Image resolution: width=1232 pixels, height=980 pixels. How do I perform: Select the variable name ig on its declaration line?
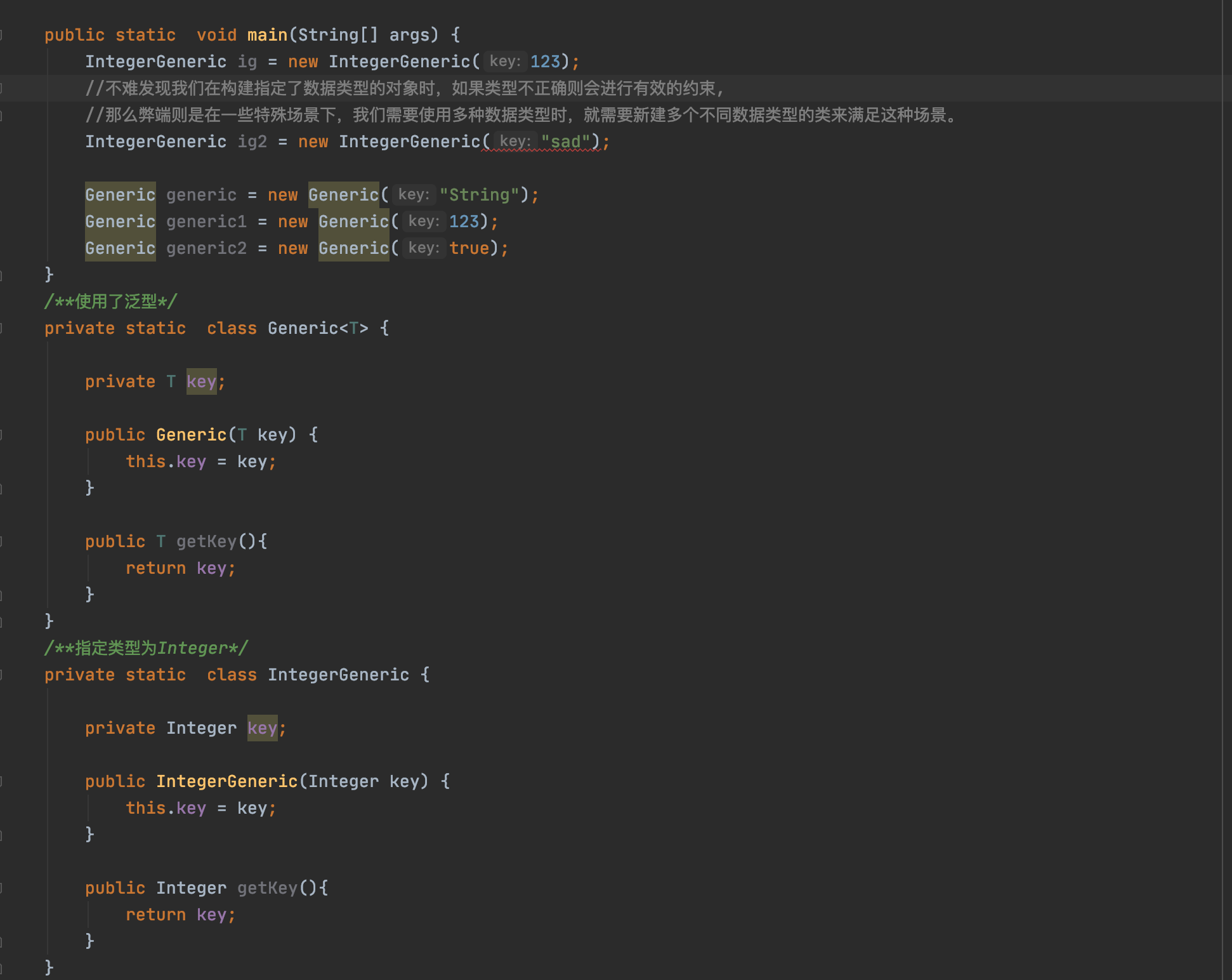(x=247, y=62)
